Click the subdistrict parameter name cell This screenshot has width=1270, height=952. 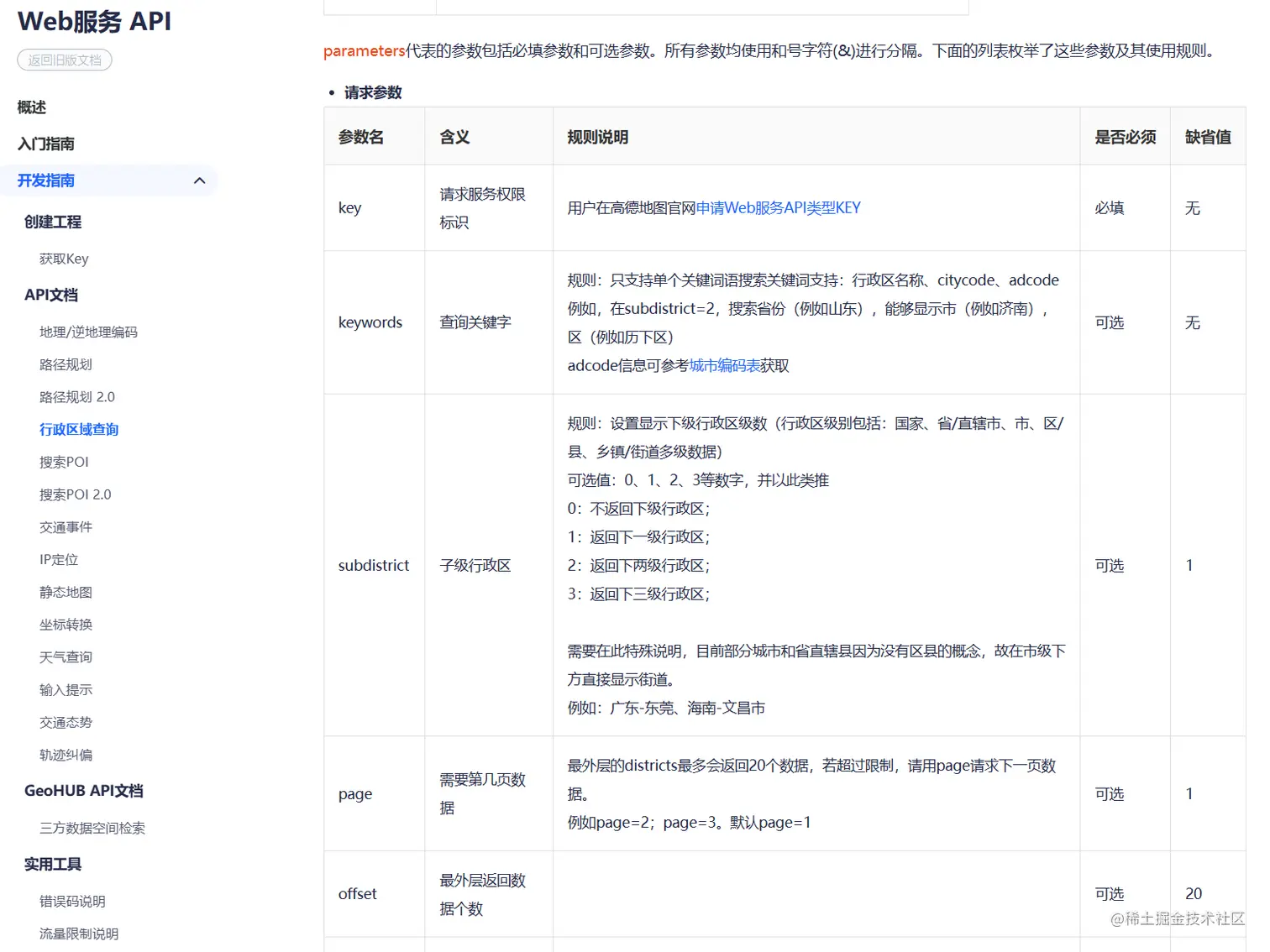pos(374,566)
